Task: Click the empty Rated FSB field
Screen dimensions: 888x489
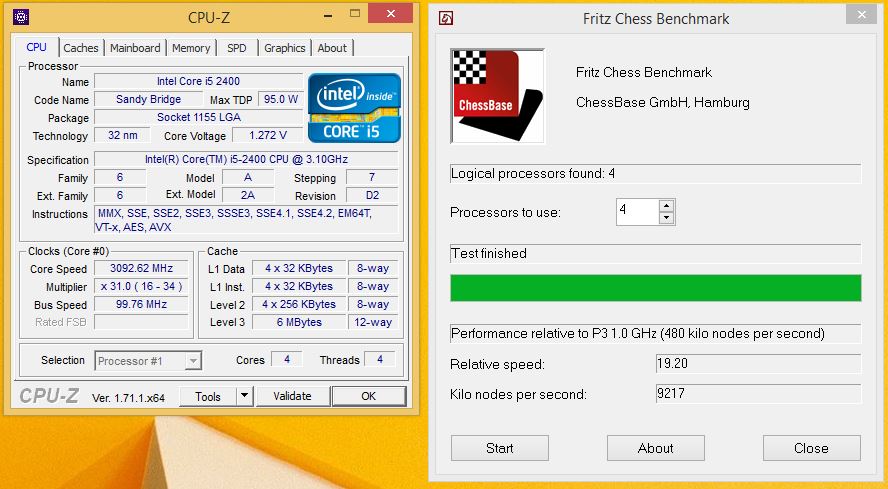Action: click(x=141, y=322)
